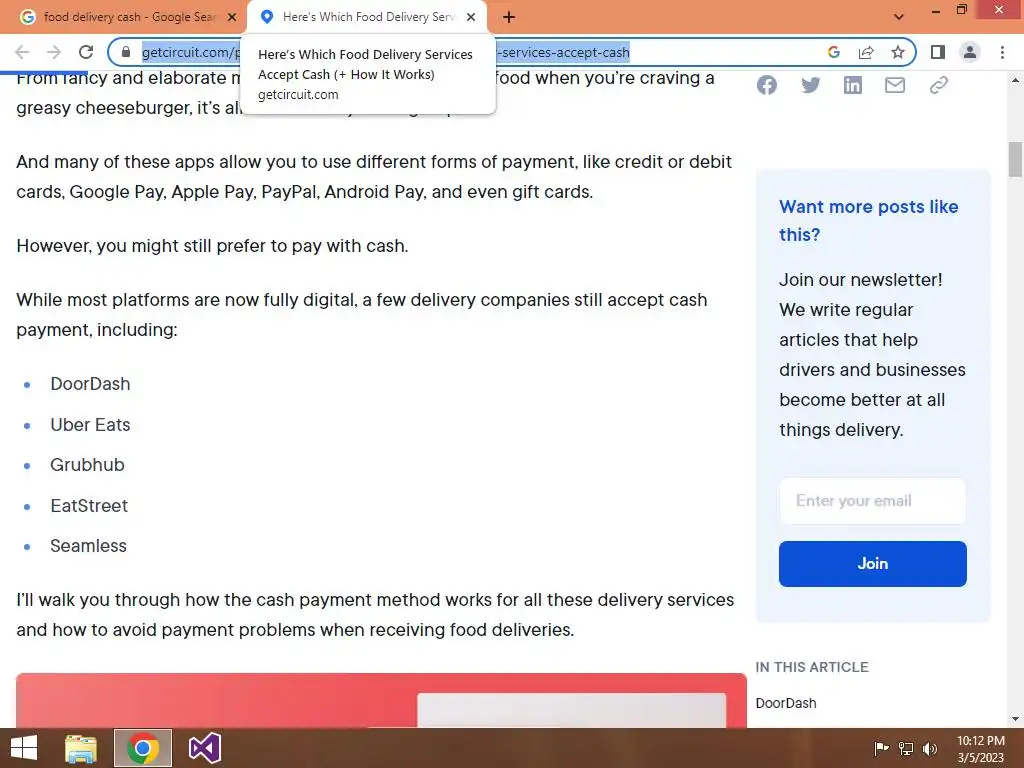Open Chrome three-dot menu
Image resolution: width=1024 pixels, height=768 pixels.
[x=1002, y=52]
